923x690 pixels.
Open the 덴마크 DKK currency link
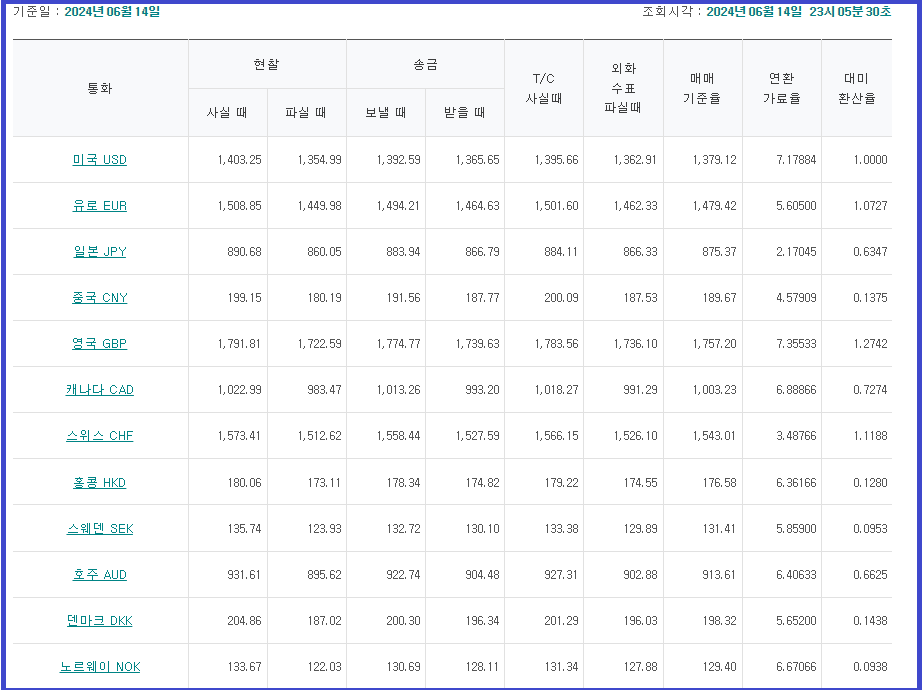coord(99,621)
